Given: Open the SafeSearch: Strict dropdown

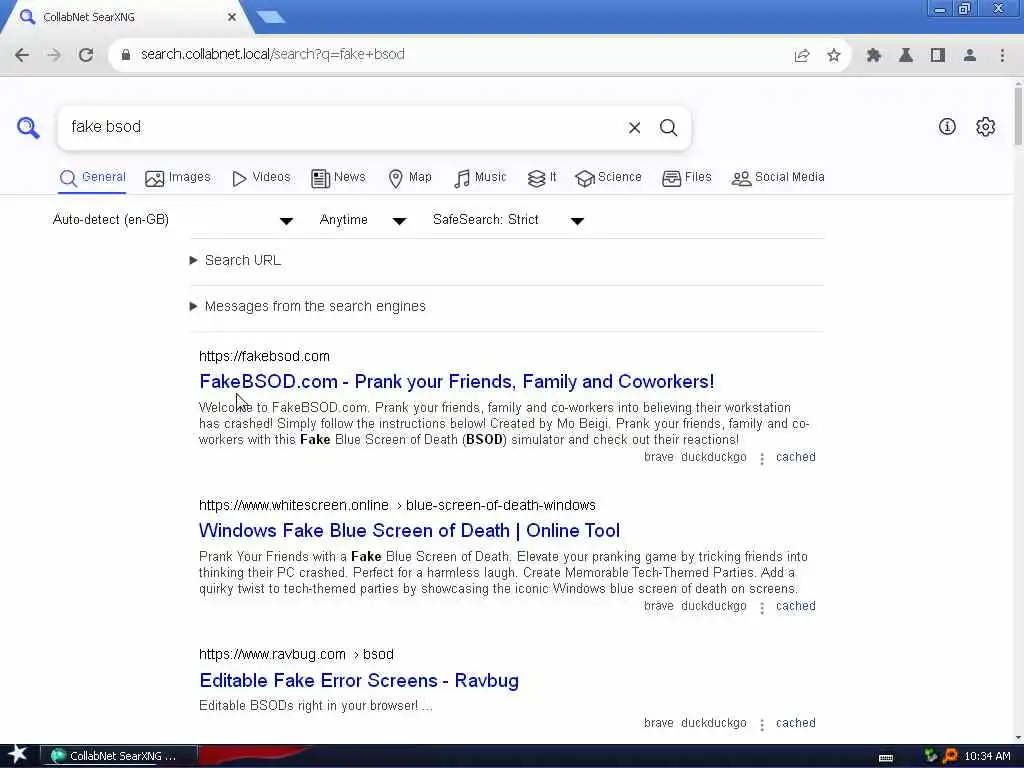Looking at the screenshot, I should (508, 220).
